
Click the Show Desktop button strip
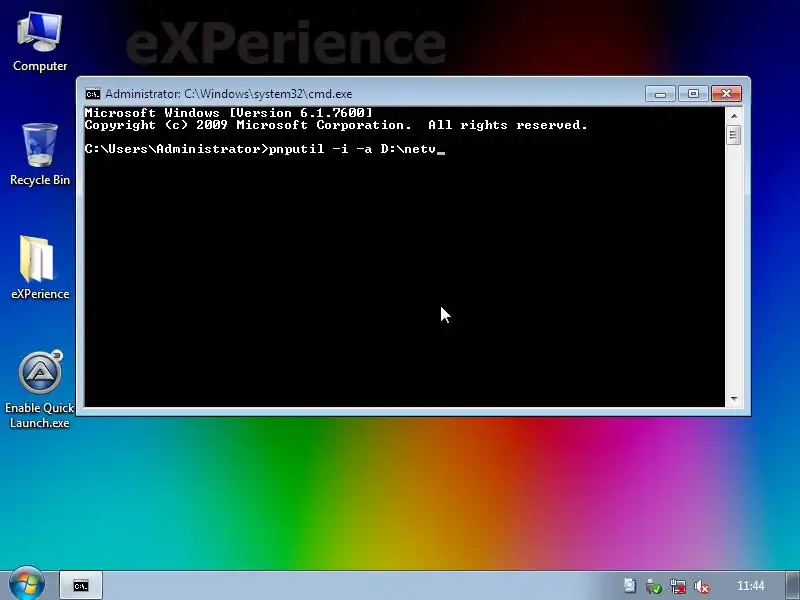pyautogui.click(x=792, y=585)
